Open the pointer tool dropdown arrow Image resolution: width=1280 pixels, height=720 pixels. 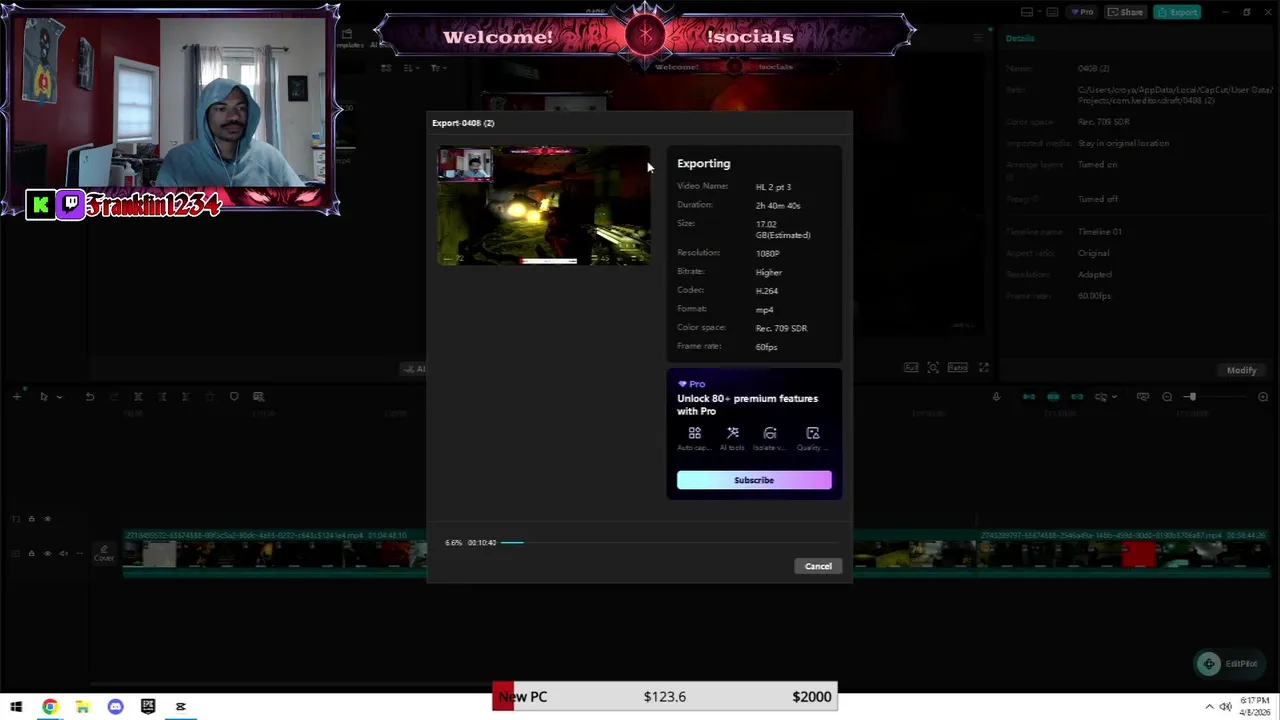(59, 397)
